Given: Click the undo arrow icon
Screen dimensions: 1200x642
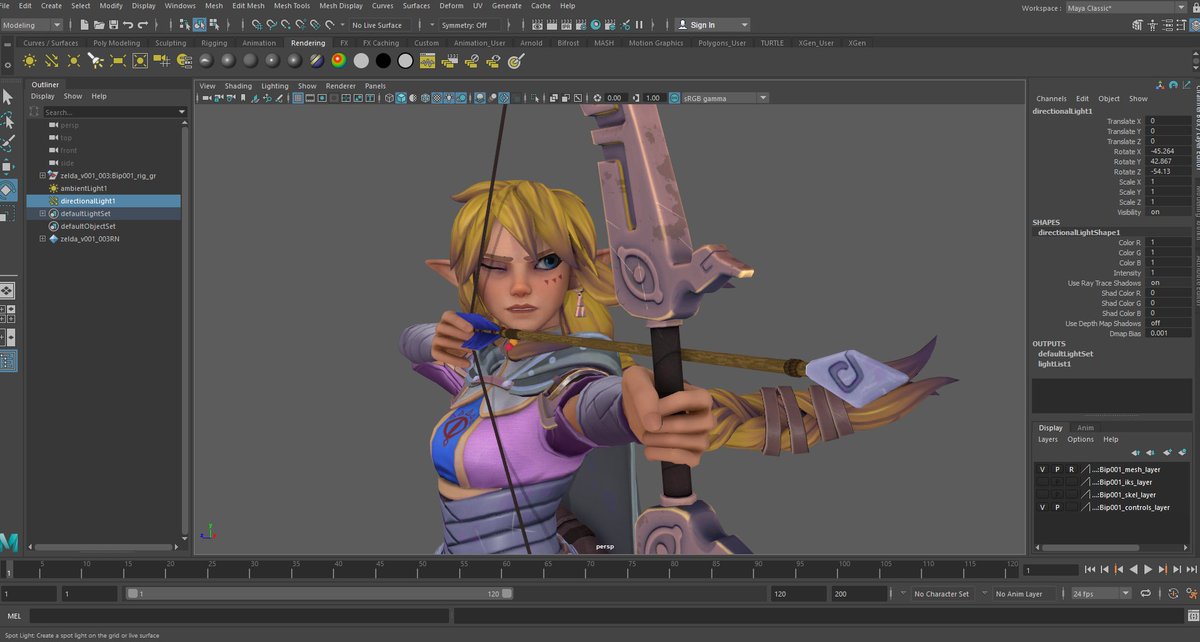Looking at the screenshot, I should coord(128,24).
